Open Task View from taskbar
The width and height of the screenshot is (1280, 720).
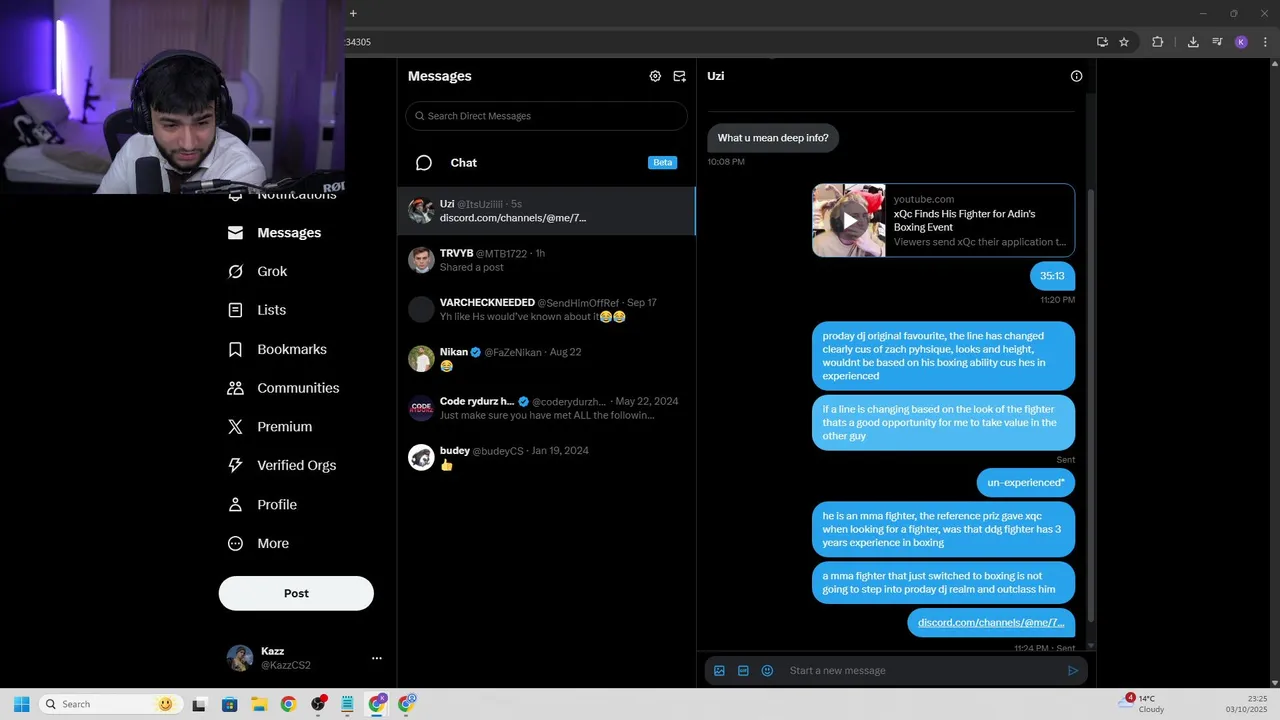point(199,704)
